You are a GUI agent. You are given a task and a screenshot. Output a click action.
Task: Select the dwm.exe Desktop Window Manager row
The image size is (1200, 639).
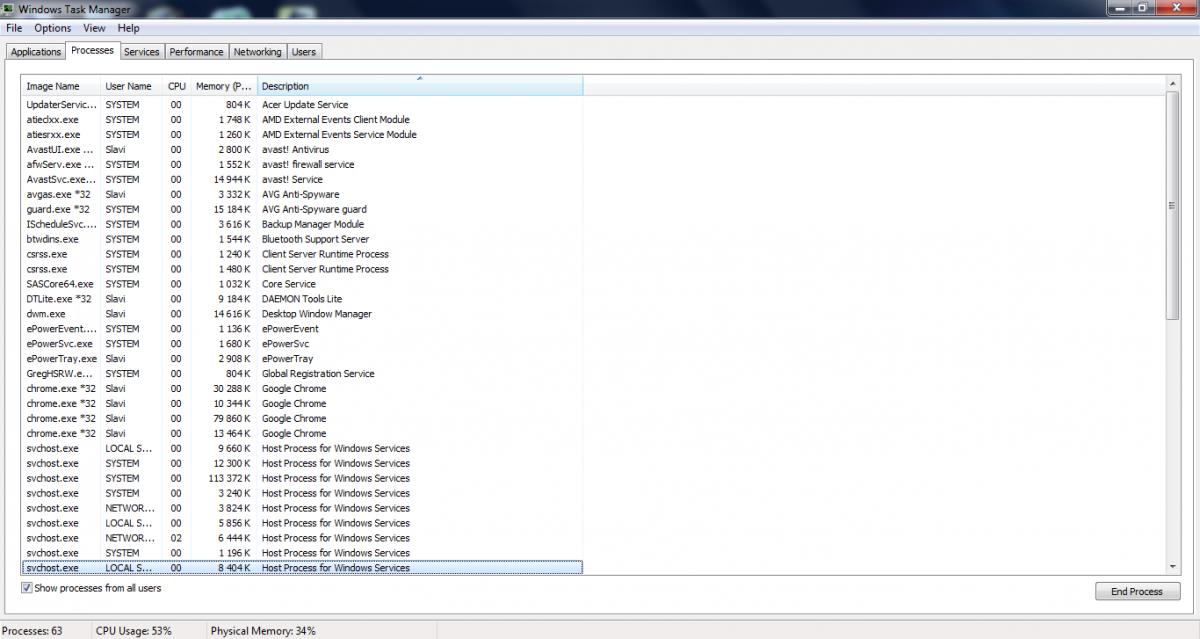[302, 314]
